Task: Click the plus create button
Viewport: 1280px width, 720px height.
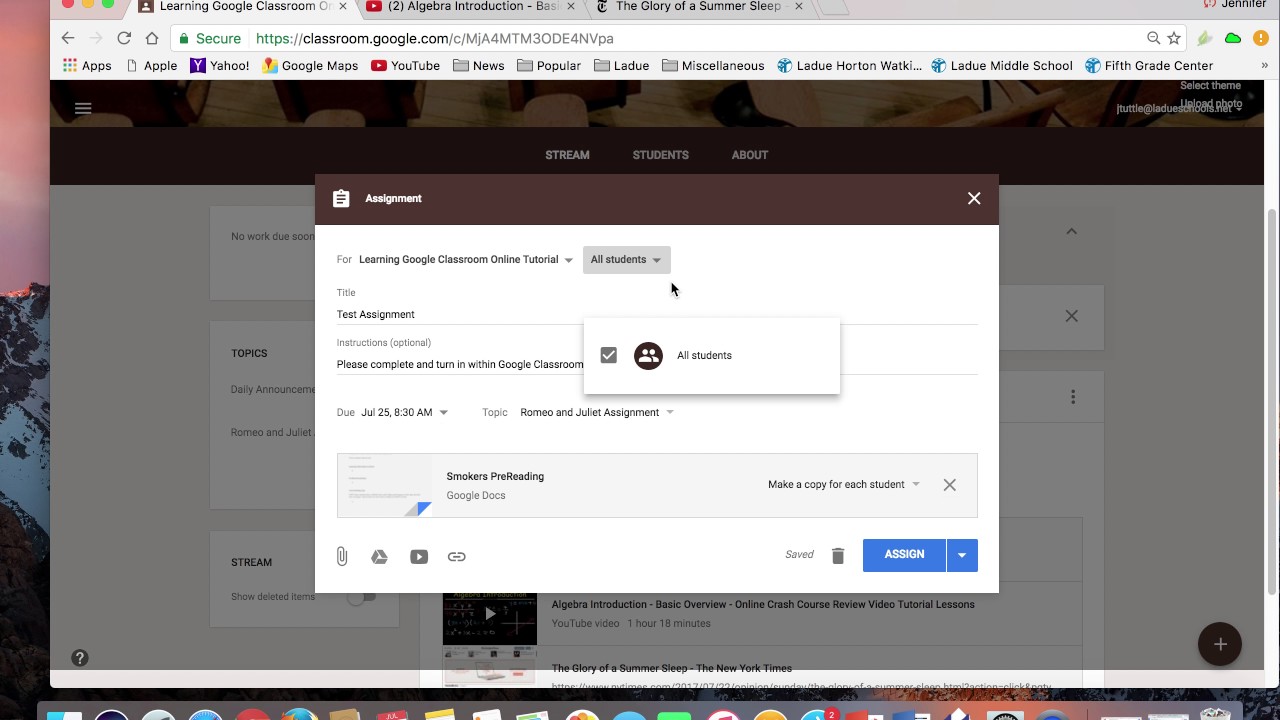Action: coord(1220,644)
